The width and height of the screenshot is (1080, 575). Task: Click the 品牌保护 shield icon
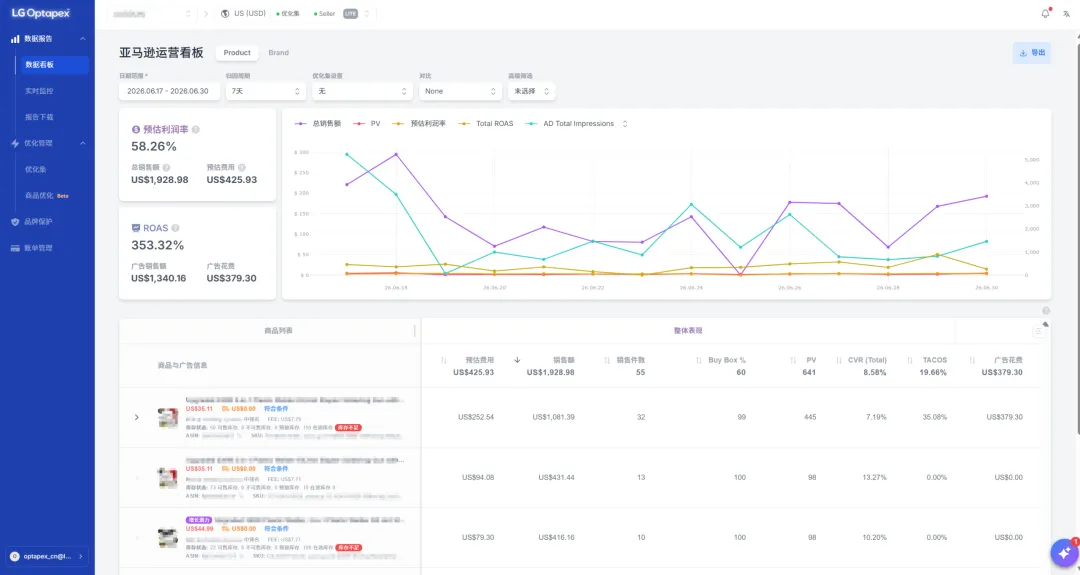(15, 222)
